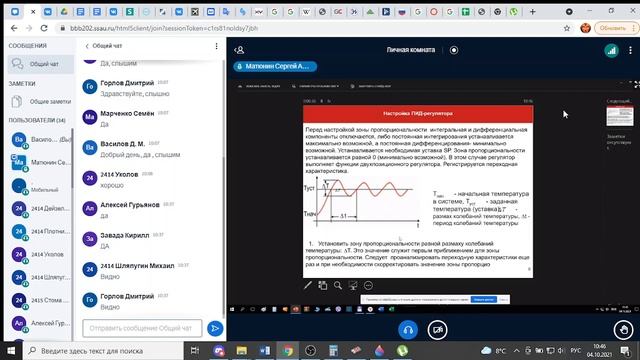The height and width of the screenshot is (360, 640).
Task: Click the address bar URL
Action: pos(164,28)
